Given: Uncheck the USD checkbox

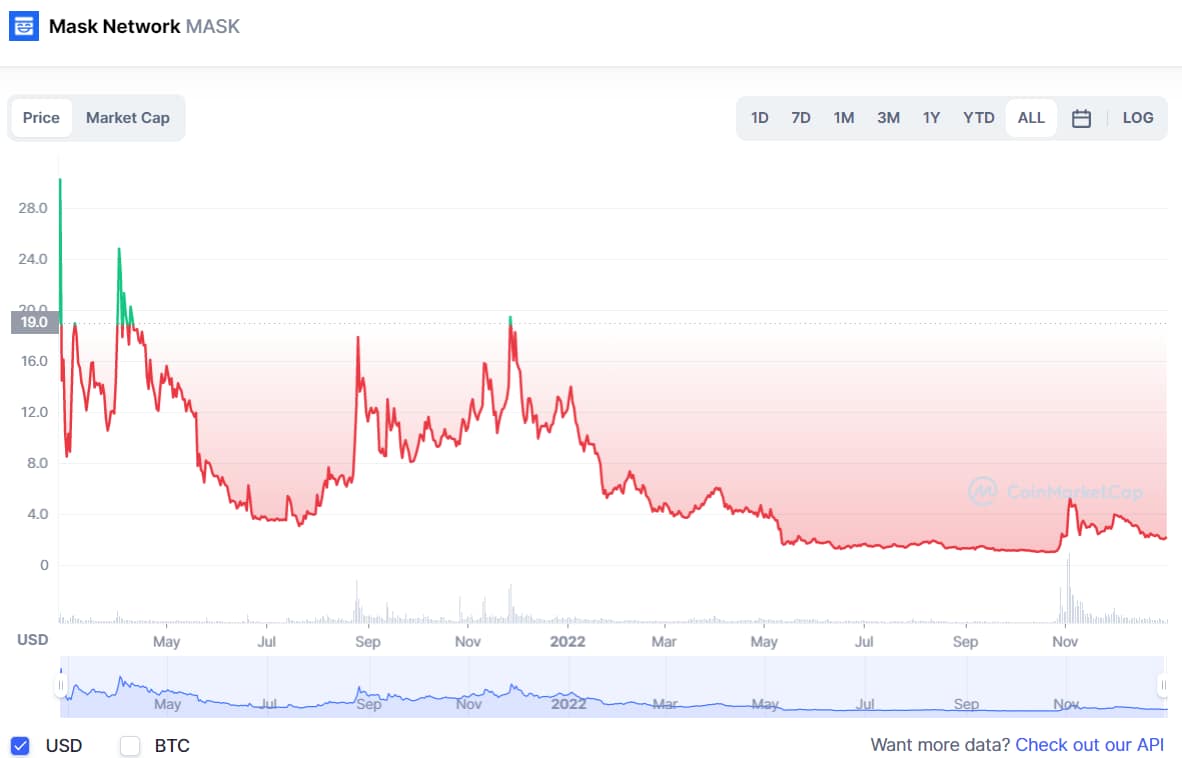Looking at the screenshot, I should 20,745.
